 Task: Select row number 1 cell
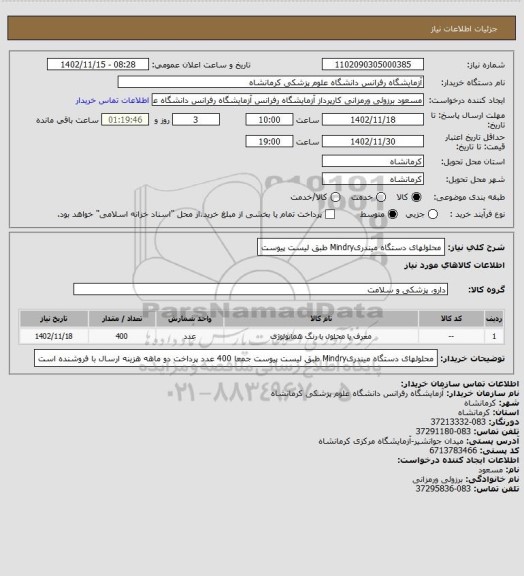(494, 336)
